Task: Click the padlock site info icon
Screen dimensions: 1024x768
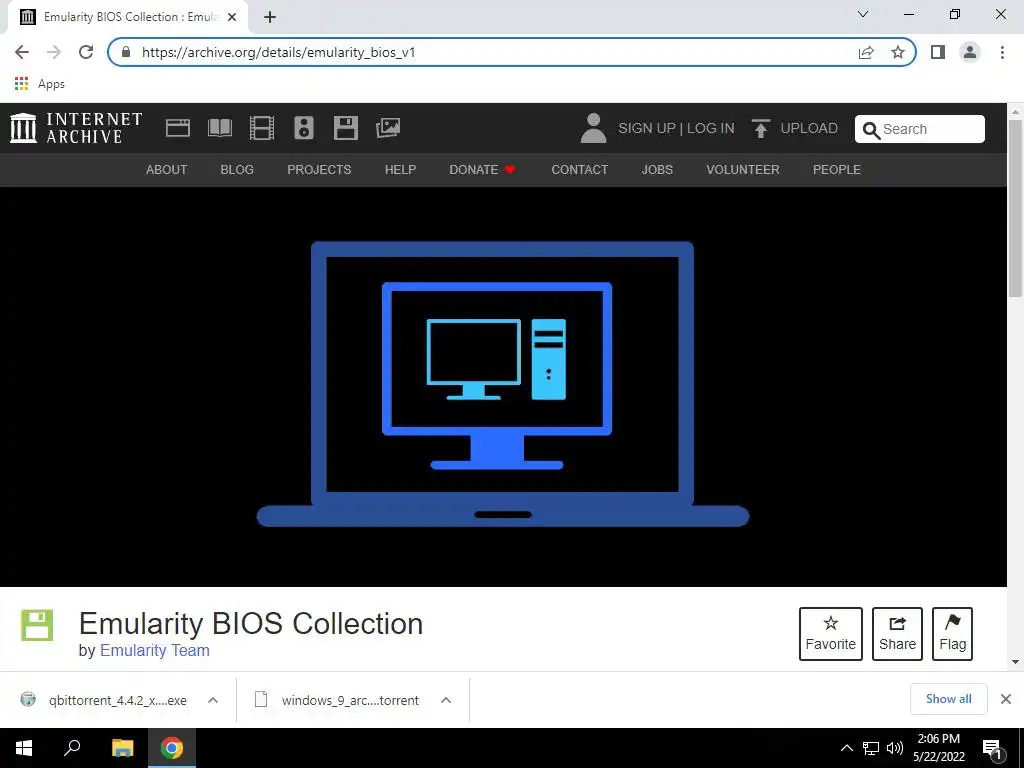Action: 126,52
